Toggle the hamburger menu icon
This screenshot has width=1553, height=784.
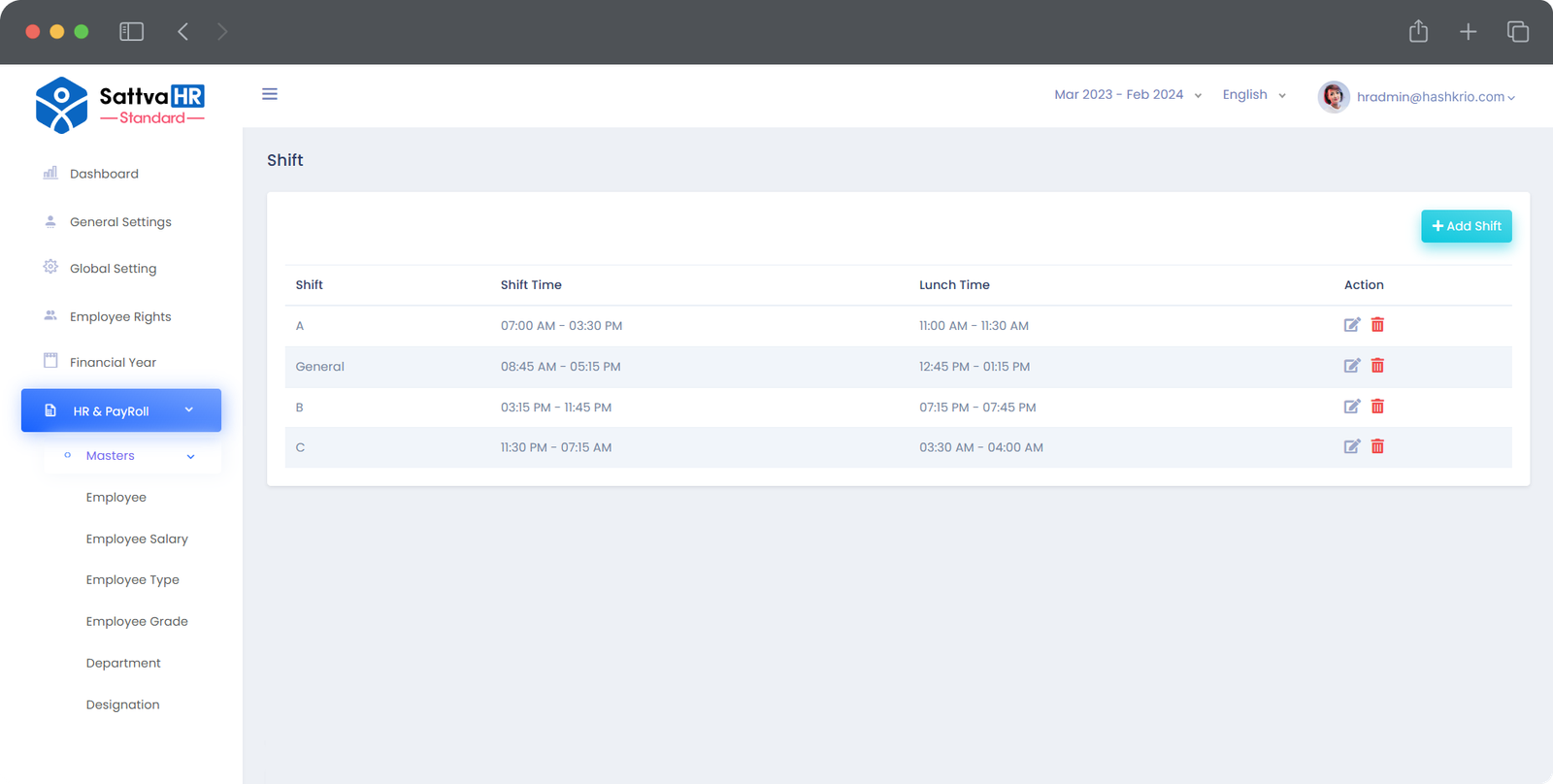pyautogui.click(x=270, y=94)
